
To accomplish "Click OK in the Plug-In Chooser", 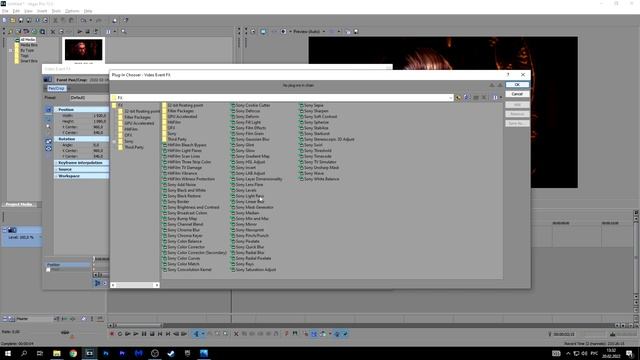I will tap(517, 84).
